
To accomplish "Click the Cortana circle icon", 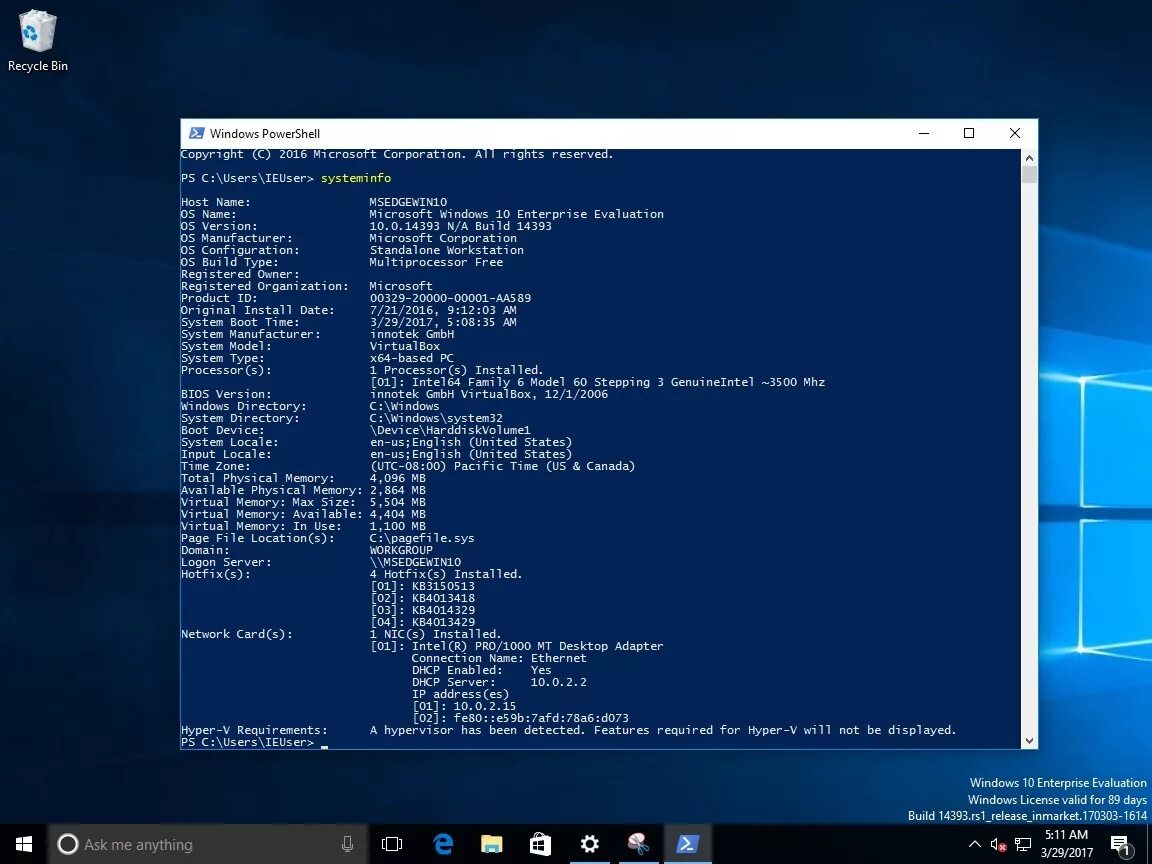I will (x=68, y=844).
